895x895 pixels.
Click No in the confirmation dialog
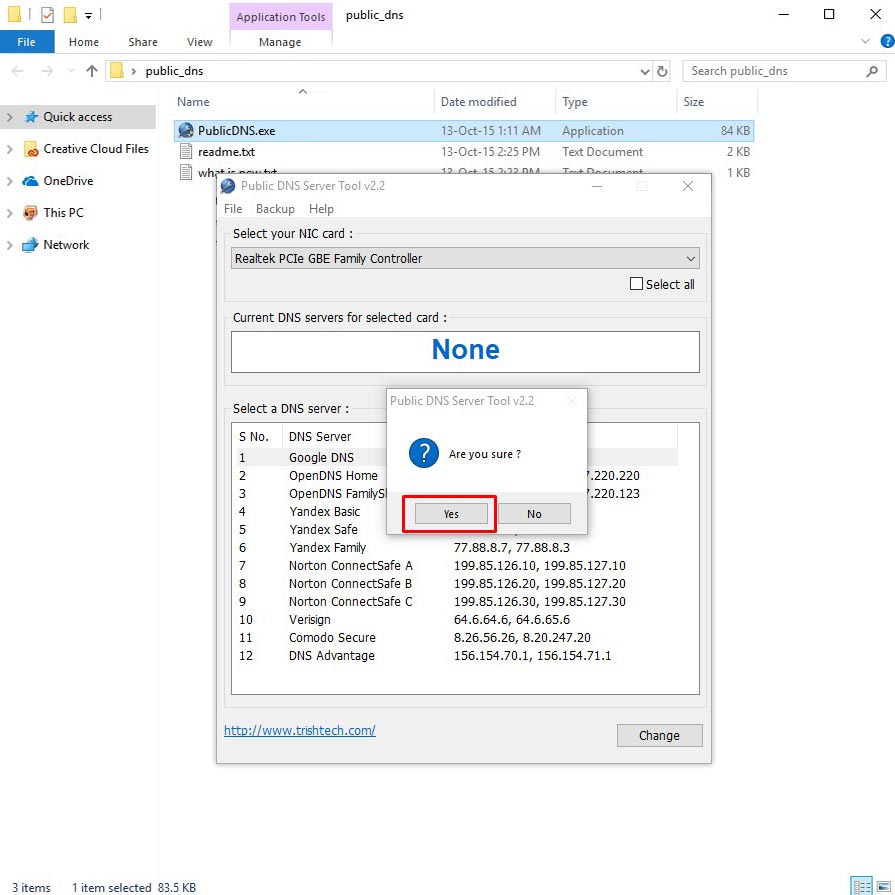(x=534, y=514)
